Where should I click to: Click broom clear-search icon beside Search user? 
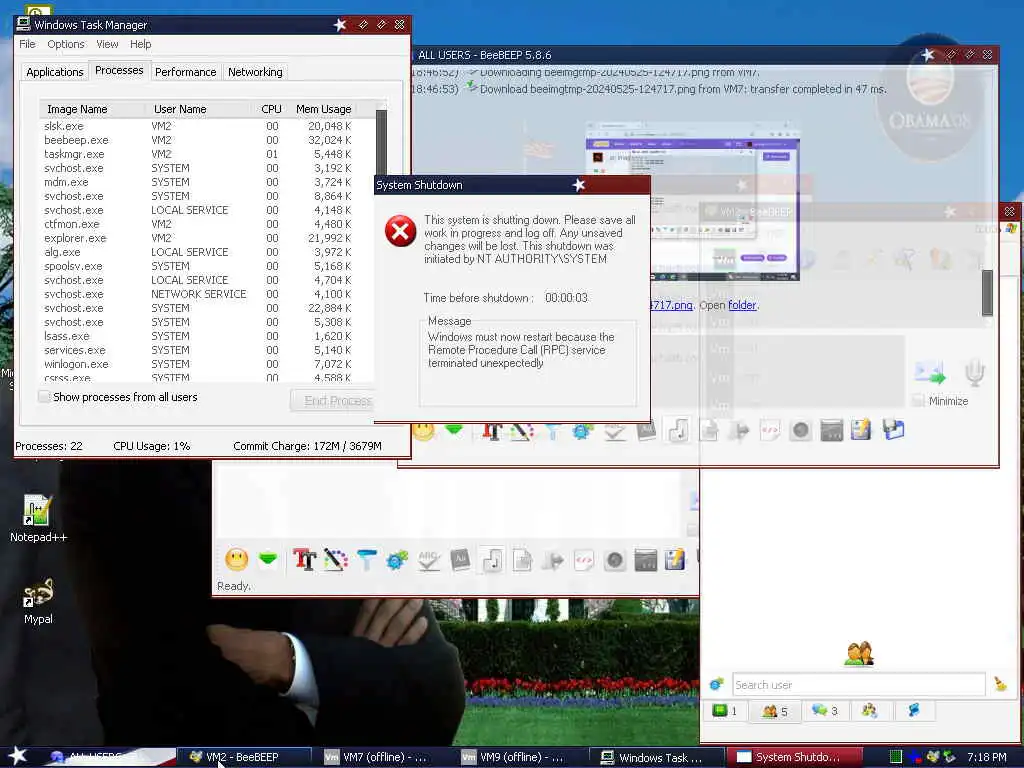(1000, 684)
